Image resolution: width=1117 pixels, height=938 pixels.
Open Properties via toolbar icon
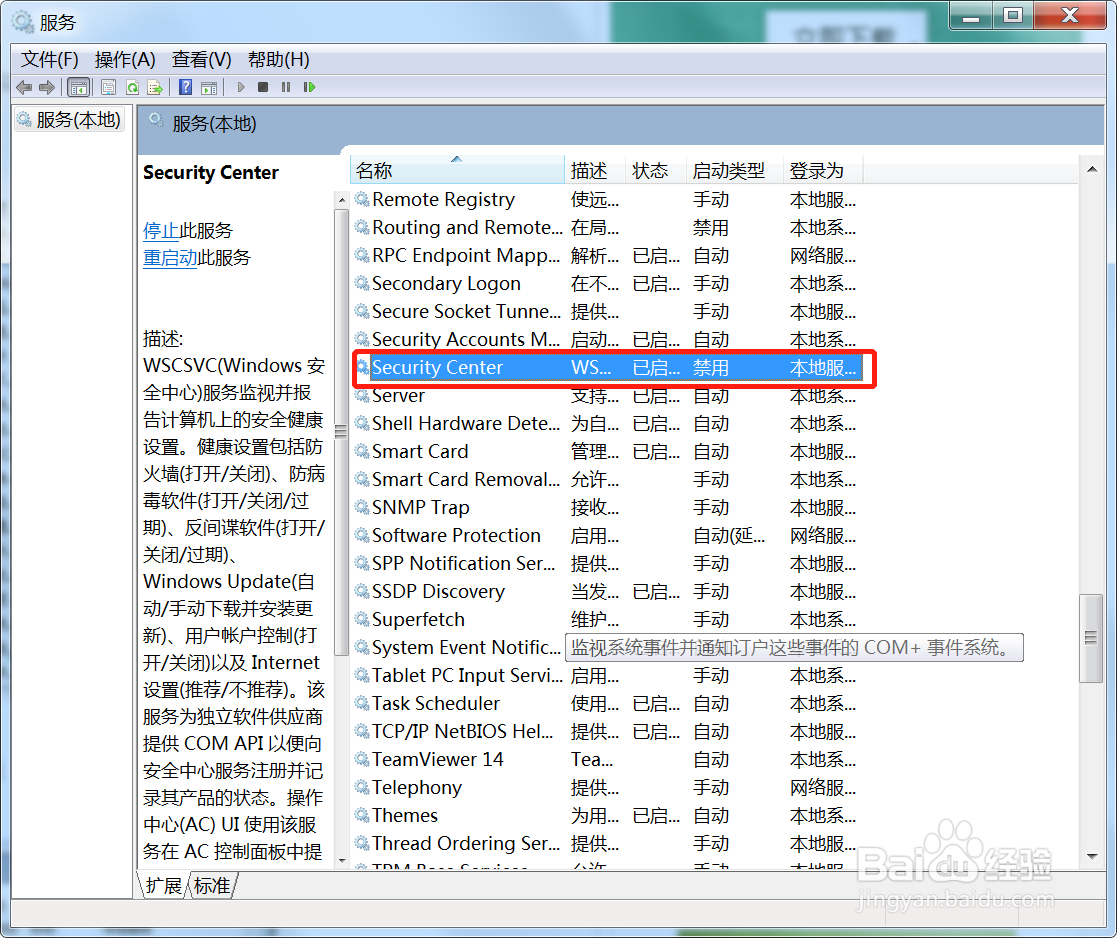pos(108,88)
